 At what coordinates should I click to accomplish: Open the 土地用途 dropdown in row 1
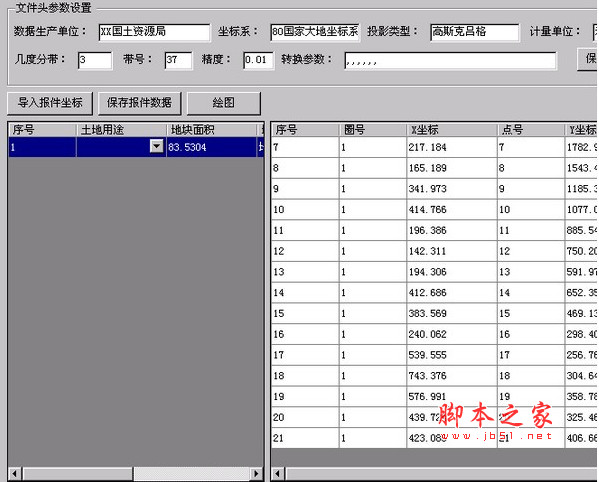point(157,146)
